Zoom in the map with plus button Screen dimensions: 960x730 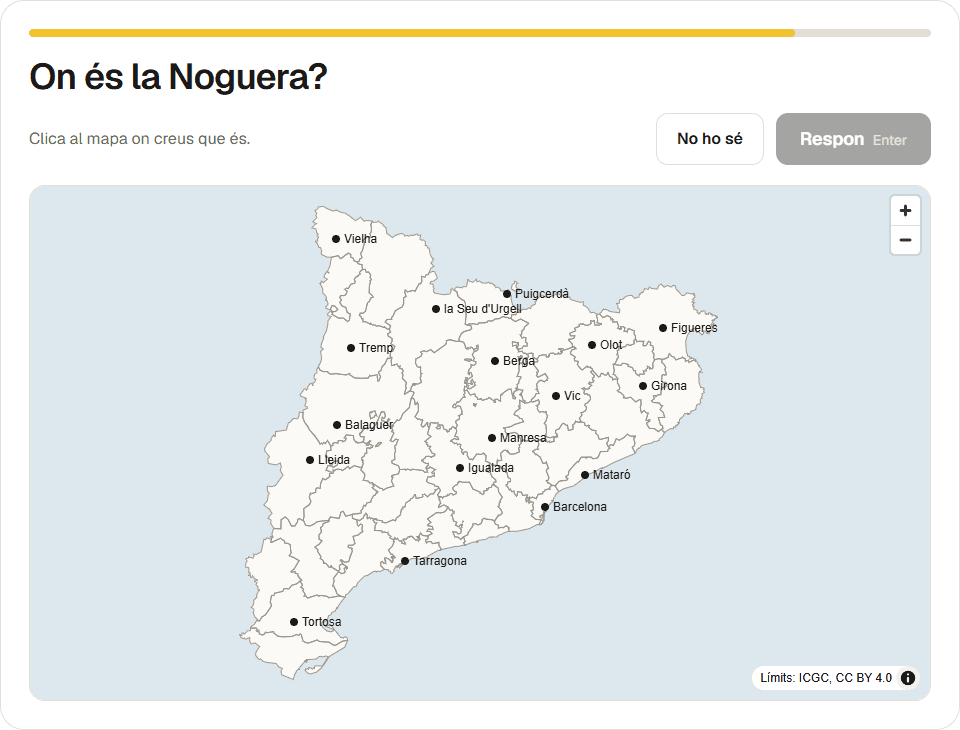pyautogui.click(x=905, y=211)
